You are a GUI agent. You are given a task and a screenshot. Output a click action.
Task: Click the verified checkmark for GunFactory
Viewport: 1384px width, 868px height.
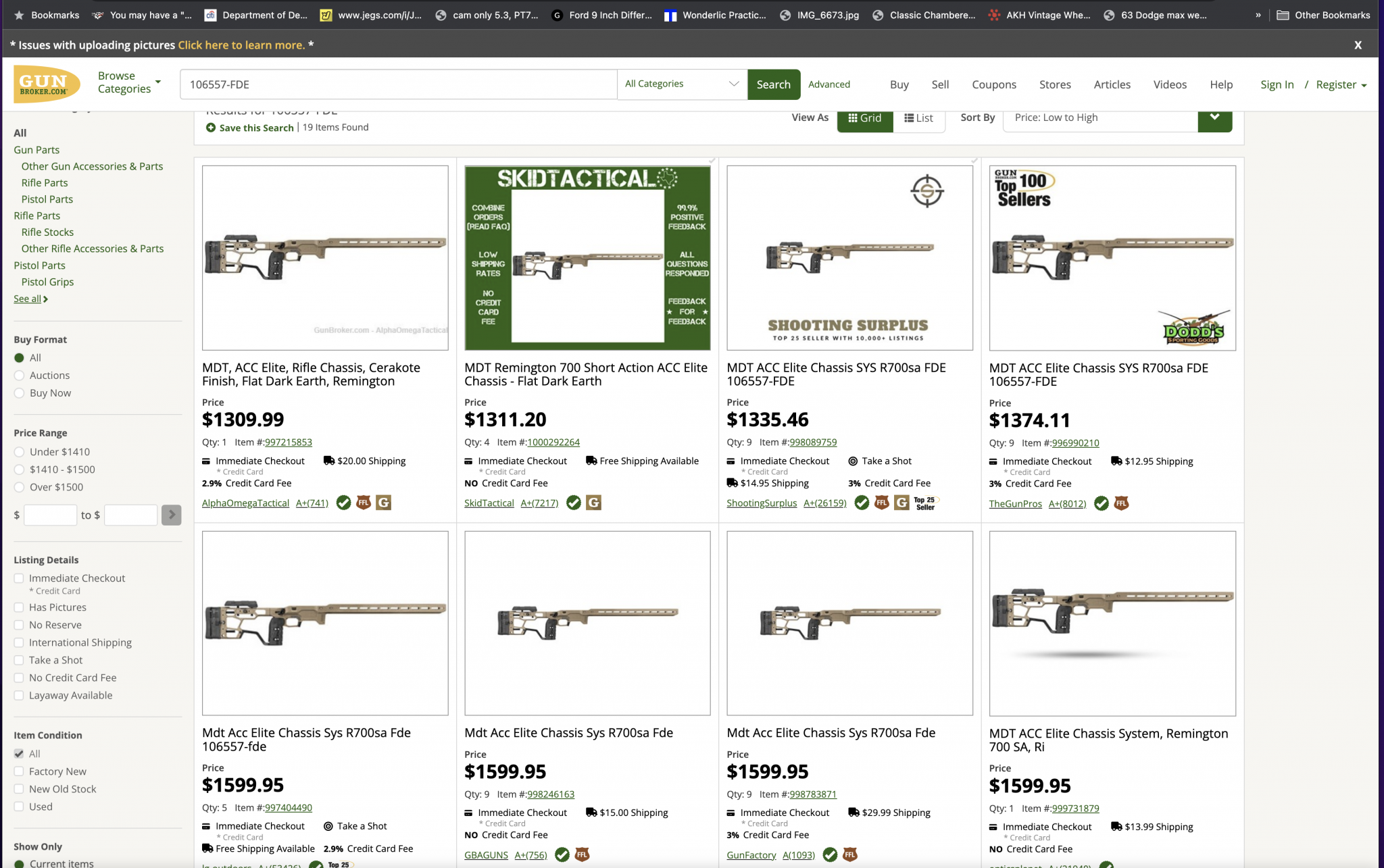[x=830, y=854]
